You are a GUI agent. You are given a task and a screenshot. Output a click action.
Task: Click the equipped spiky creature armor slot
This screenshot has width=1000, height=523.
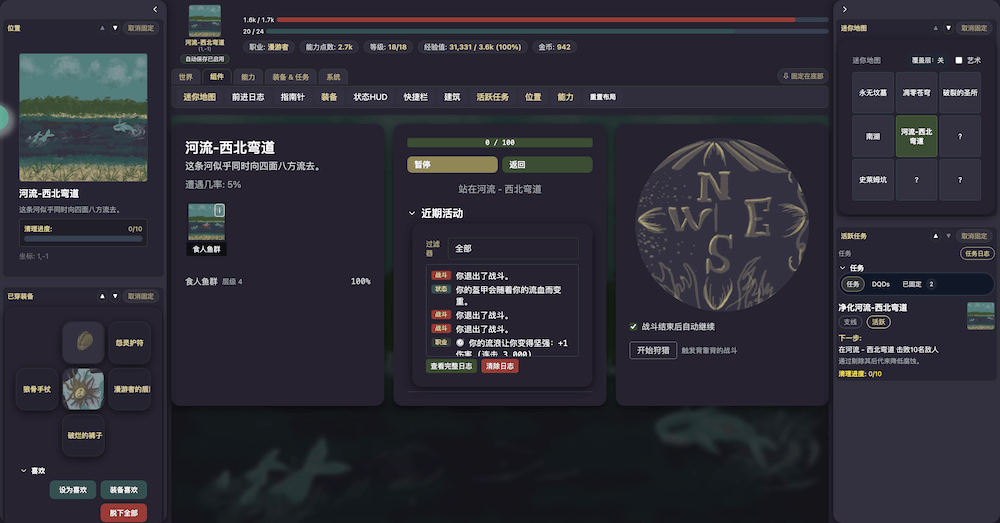click(x=84, y=389)
